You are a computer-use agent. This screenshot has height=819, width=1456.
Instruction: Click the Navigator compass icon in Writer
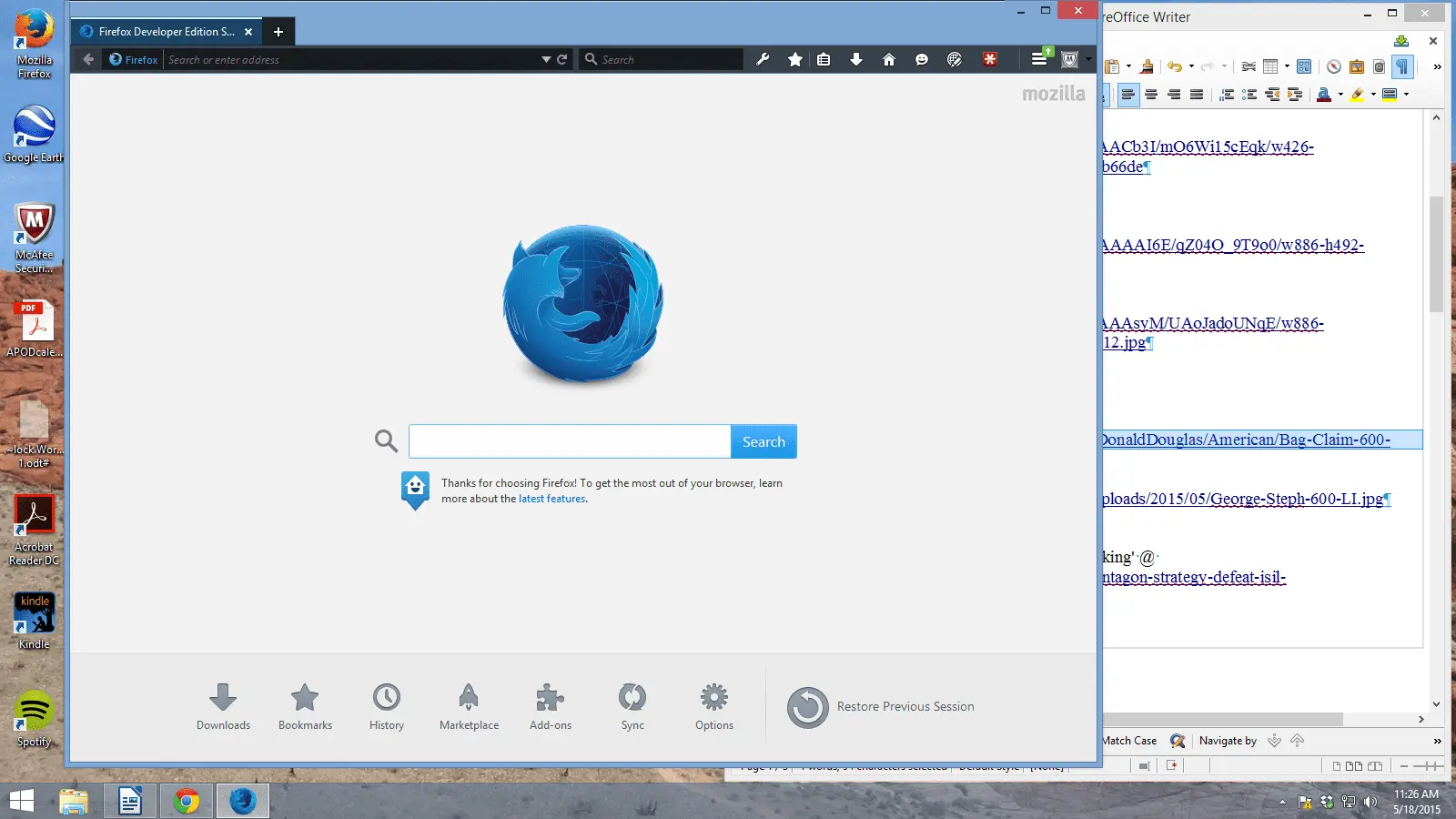1333,66
